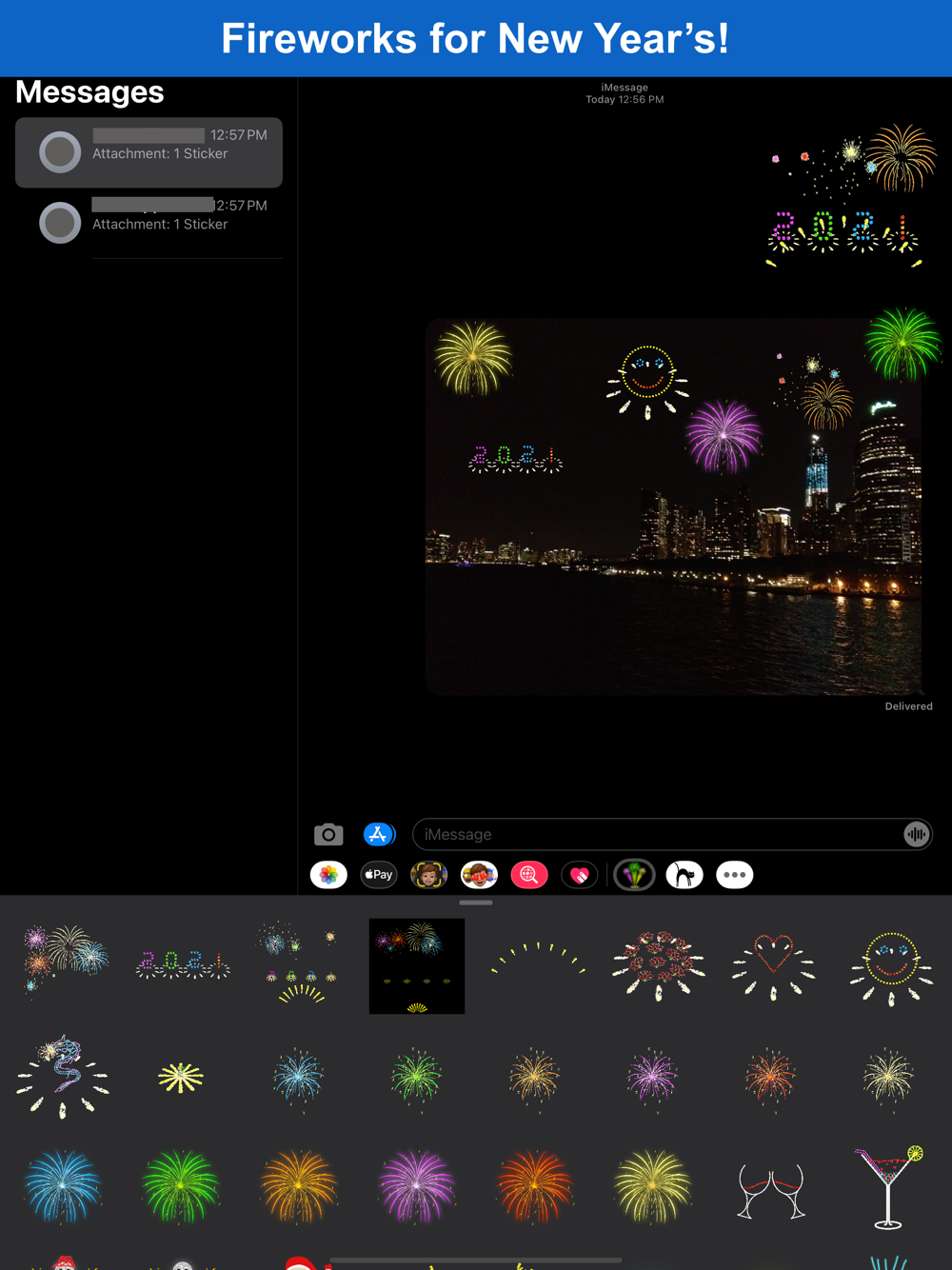Select the red lips fireworks sticker

point(657,966)
